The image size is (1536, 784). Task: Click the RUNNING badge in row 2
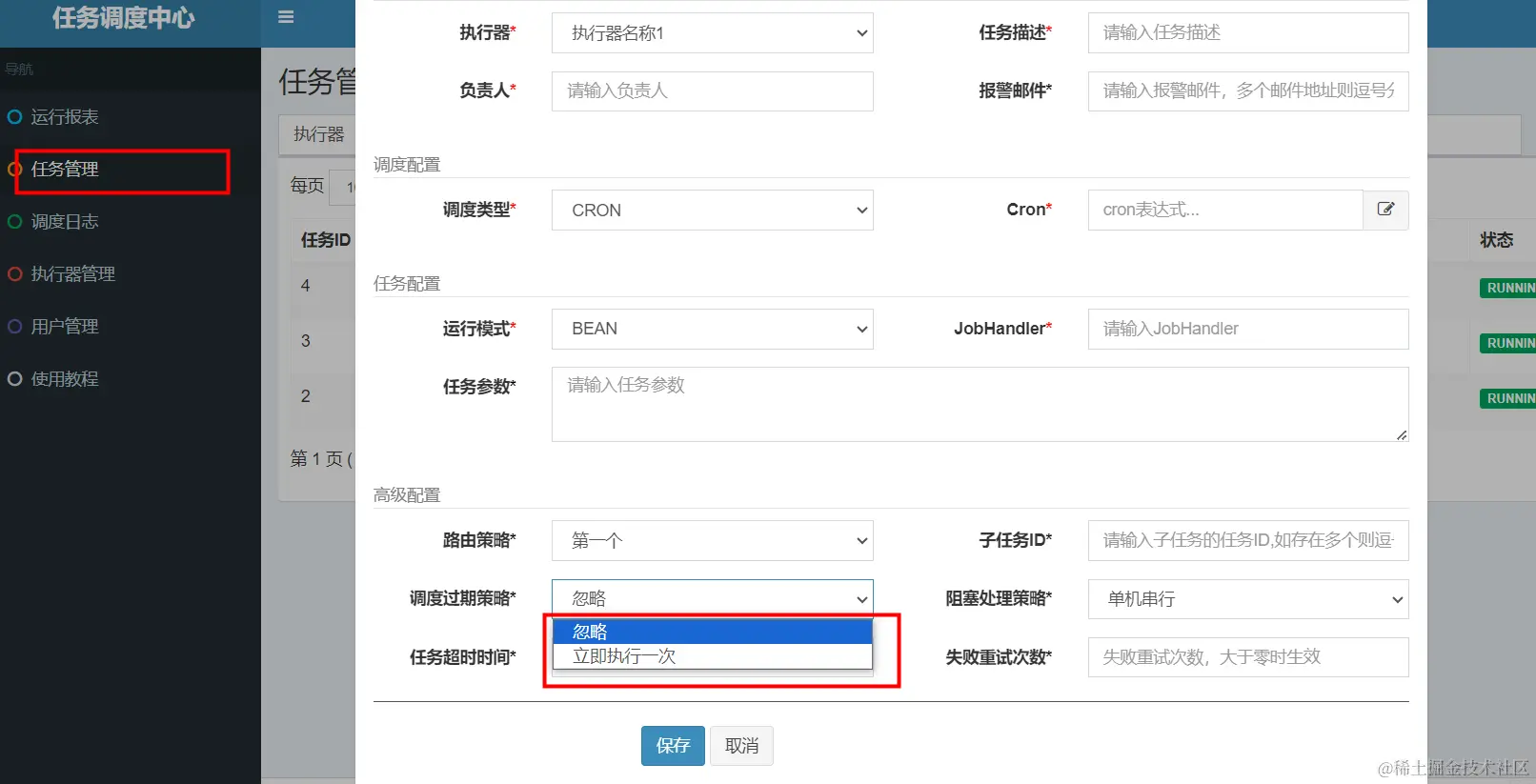coord(1508,398)
